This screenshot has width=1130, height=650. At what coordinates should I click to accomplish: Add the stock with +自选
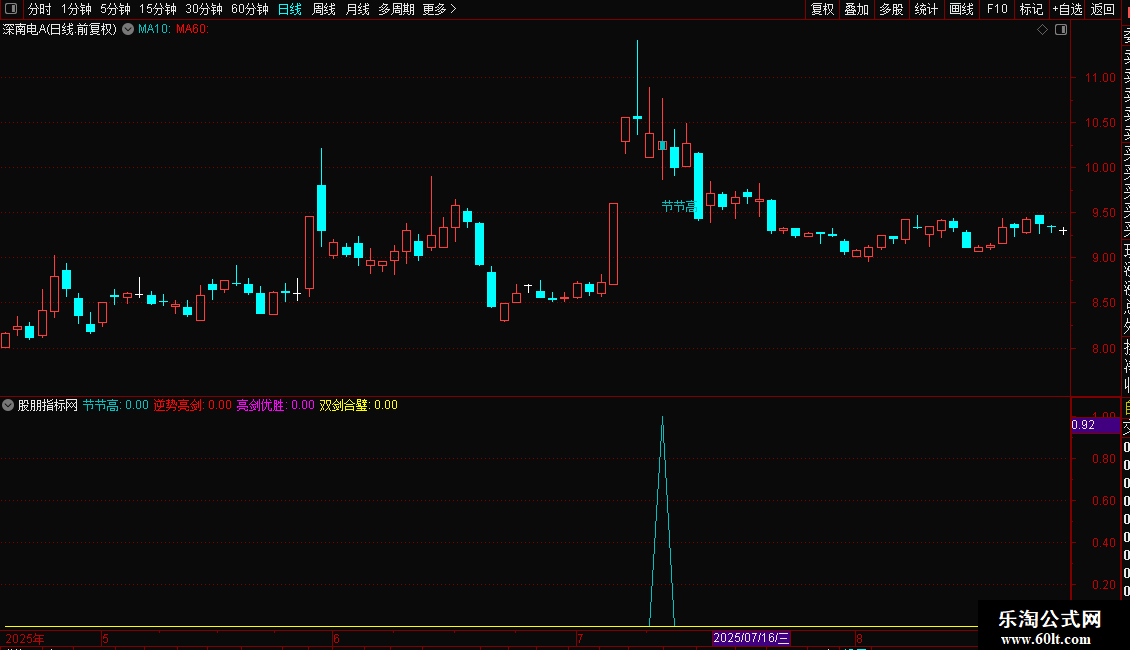(x=1067, y=9)
